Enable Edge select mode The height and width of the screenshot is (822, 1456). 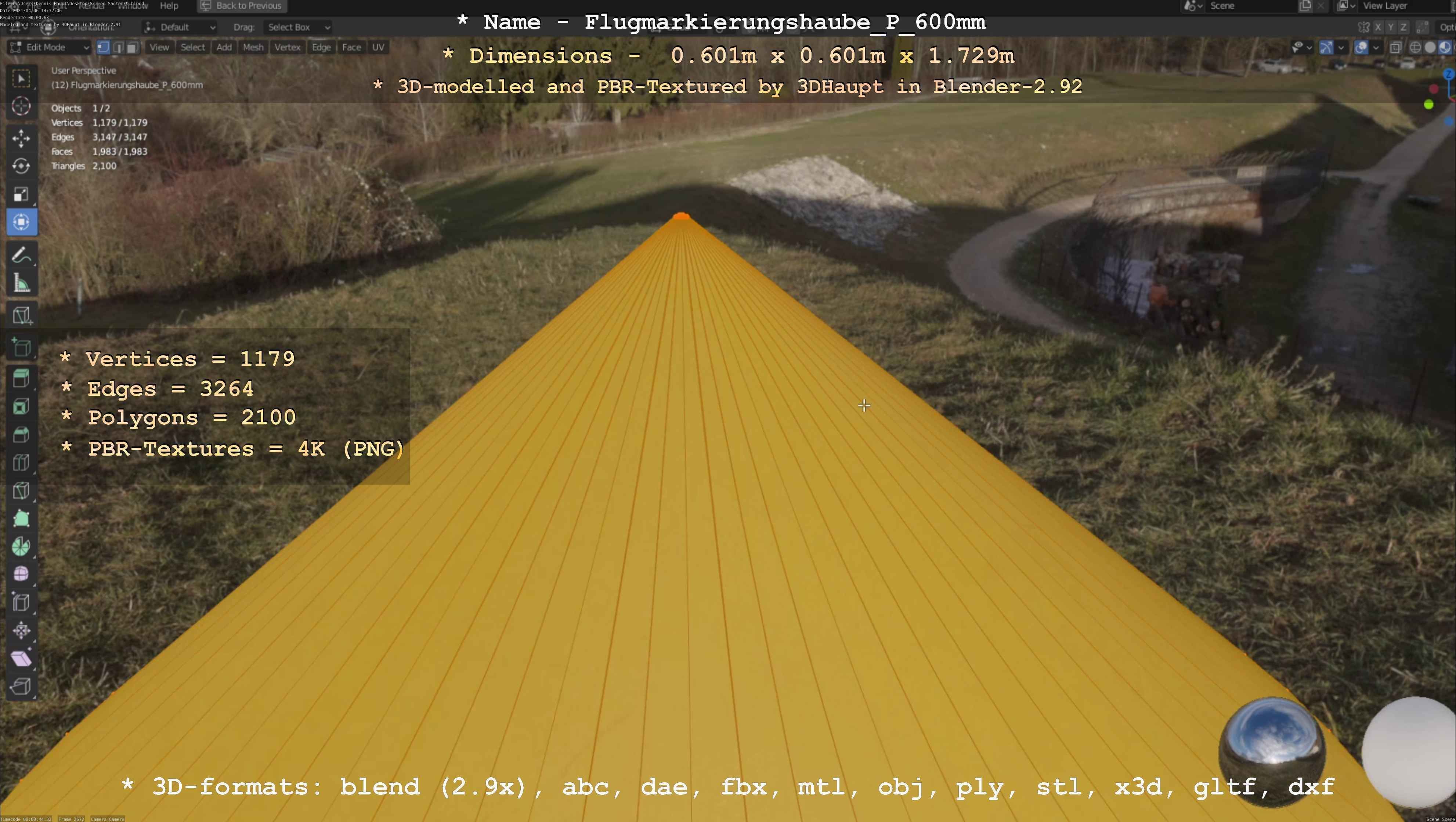point(118,47)
